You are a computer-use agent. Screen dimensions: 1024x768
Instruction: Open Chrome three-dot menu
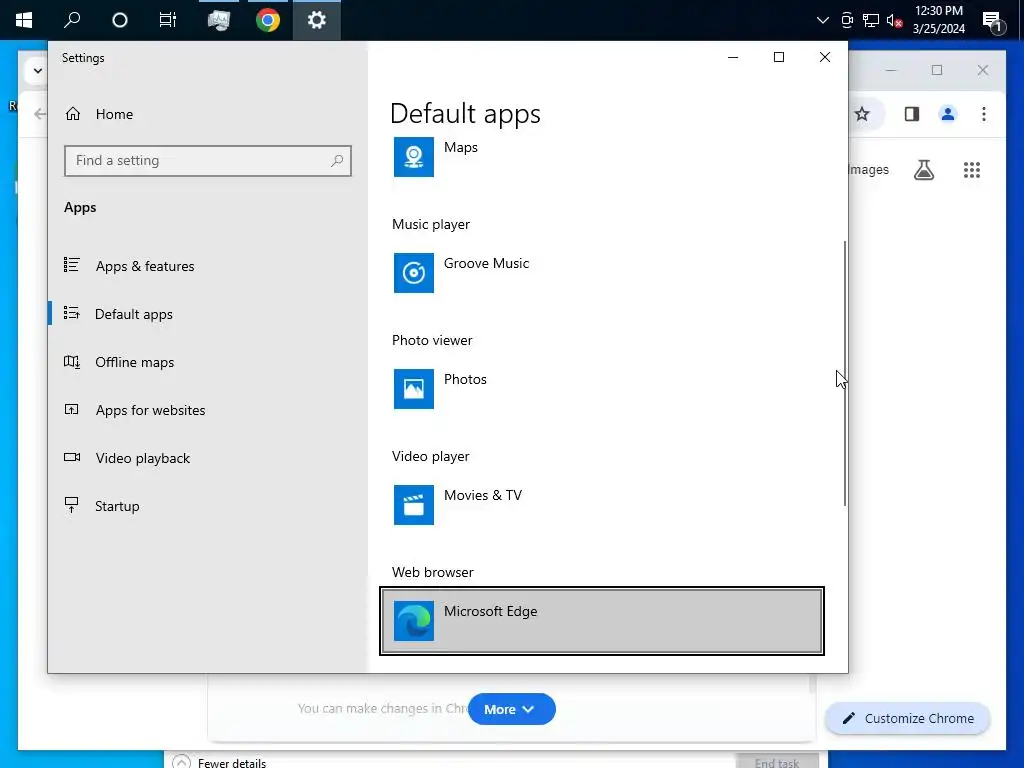984,114
